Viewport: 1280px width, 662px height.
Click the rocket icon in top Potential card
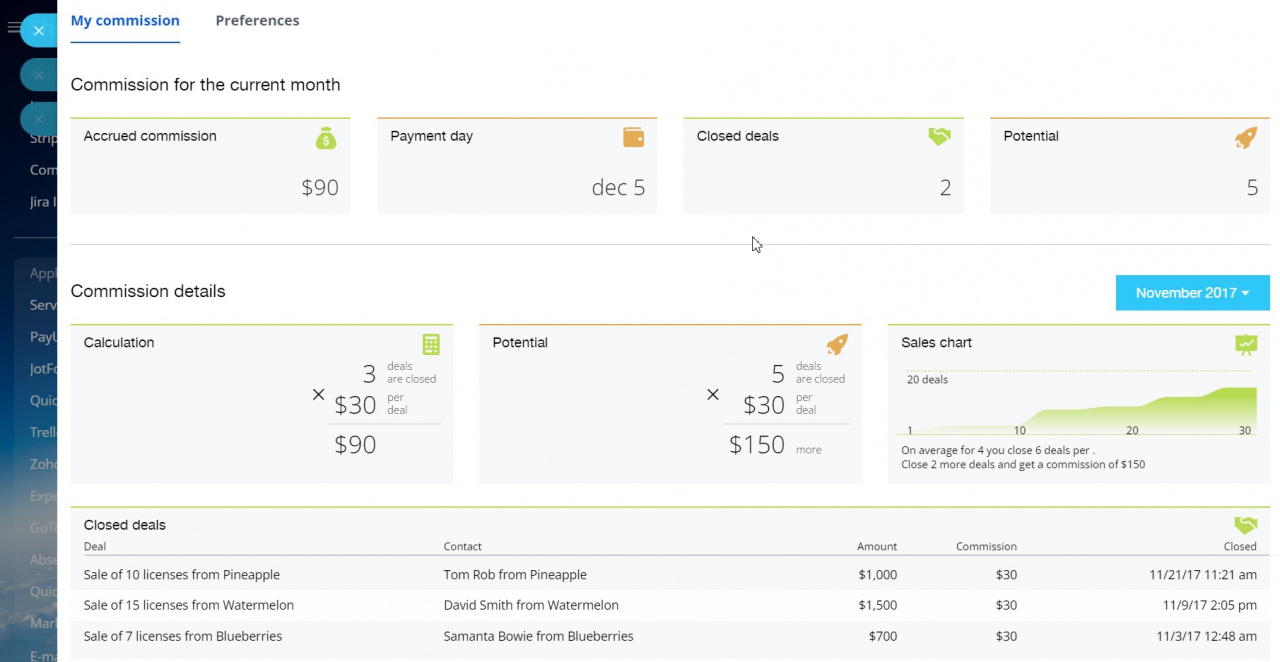click(x=1246, y=138)
